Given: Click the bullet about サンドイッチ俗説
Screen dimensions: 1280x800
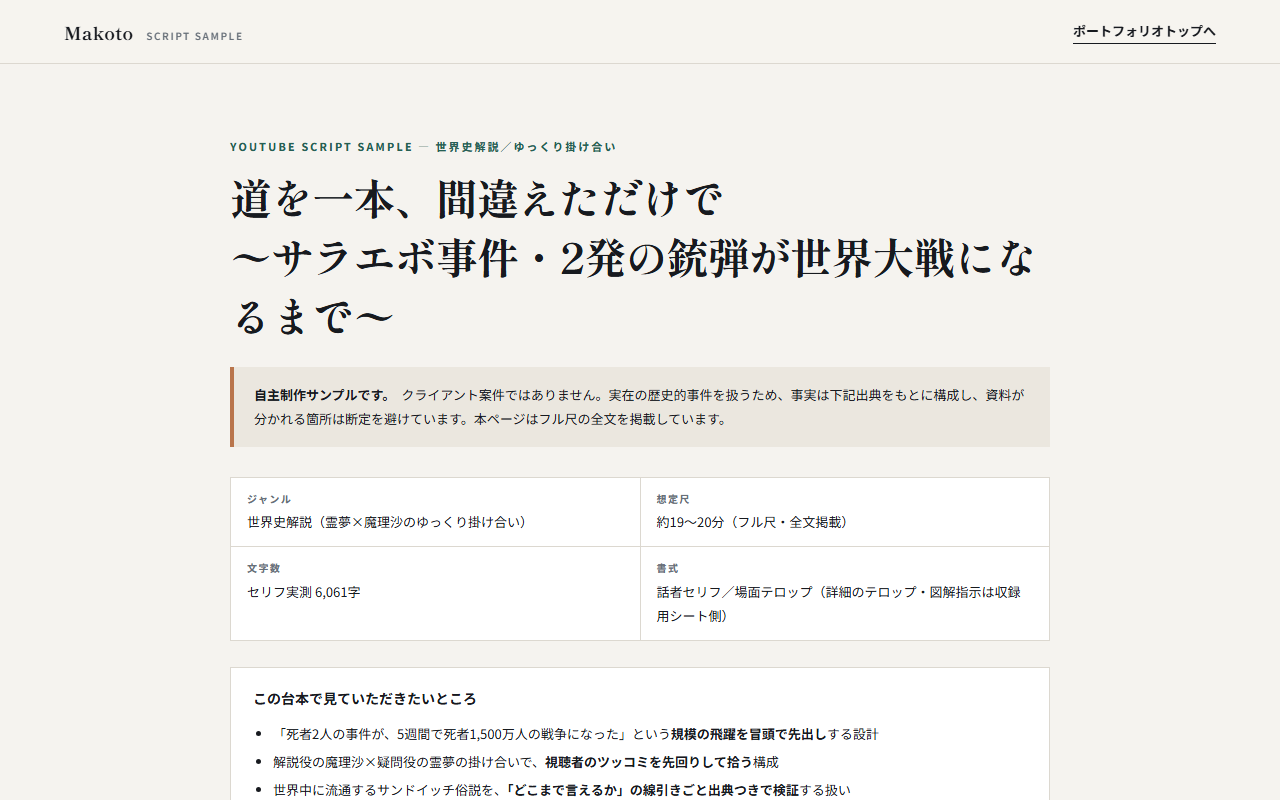Looking at the screenshot, I should pyautogui.click(x=562, y=790).
